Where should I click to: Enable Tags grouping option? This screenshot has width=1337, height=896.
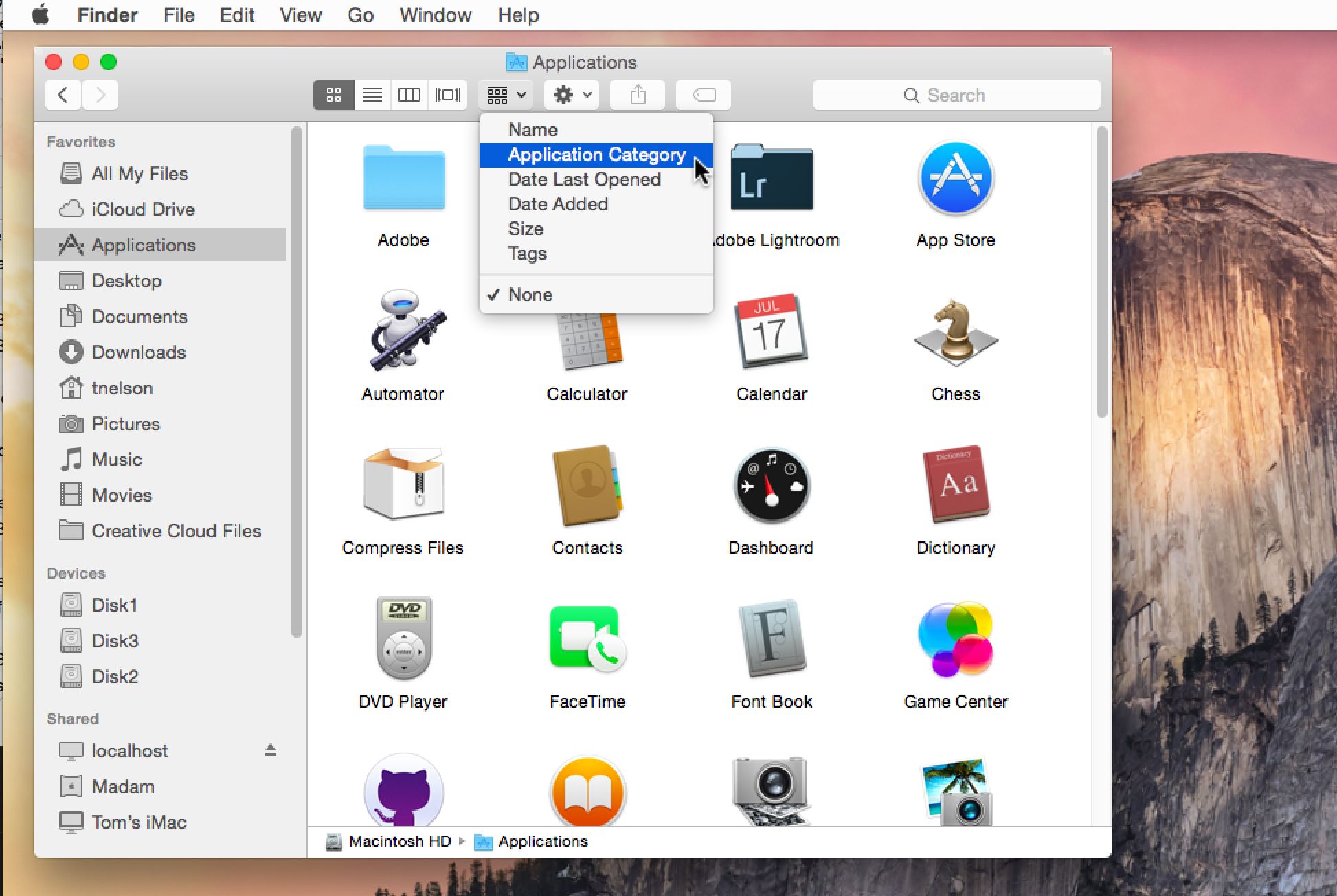[527, 254]
